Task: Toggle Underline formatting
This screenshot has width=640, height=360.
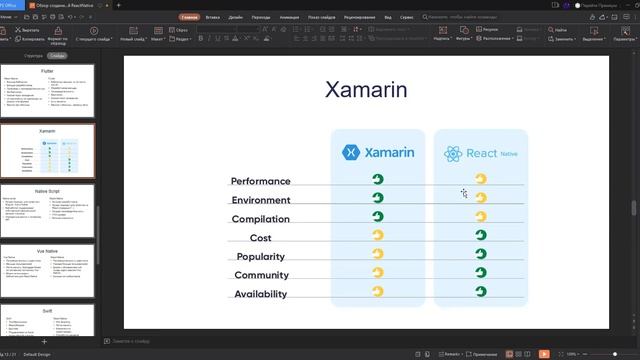Action: coord(218,38)
